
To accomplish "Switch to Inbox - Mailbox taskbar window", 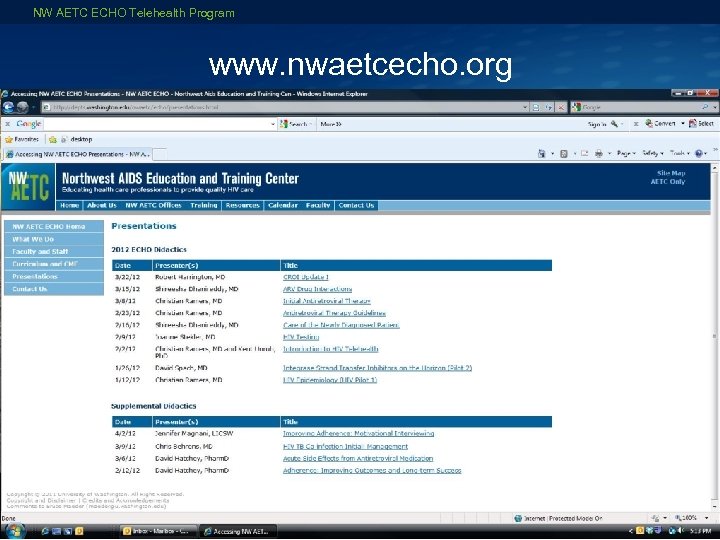I will pos(158,531).
